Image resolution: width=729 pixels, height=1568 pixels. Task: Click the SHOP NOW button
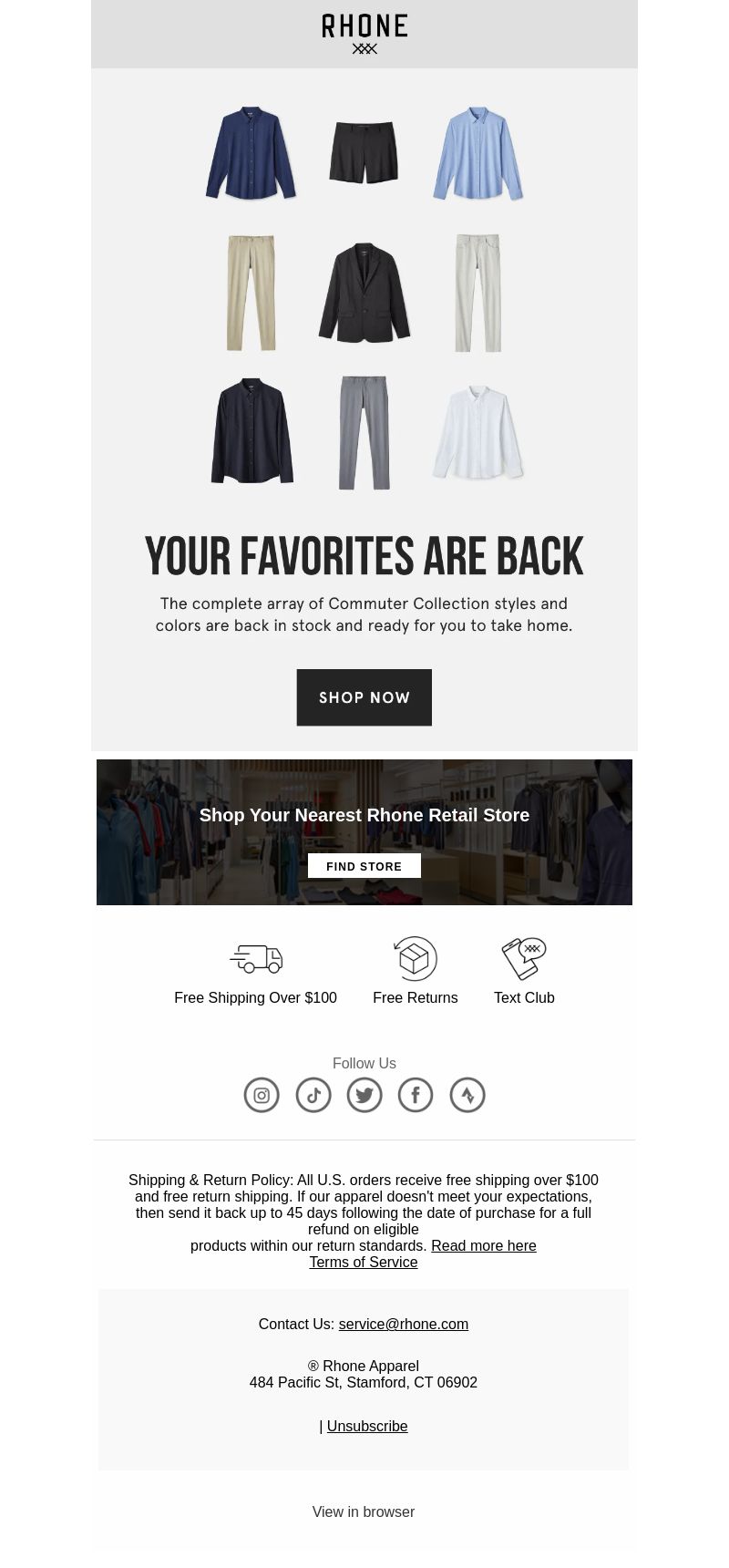pyautogui.click(x=364, y=697)
